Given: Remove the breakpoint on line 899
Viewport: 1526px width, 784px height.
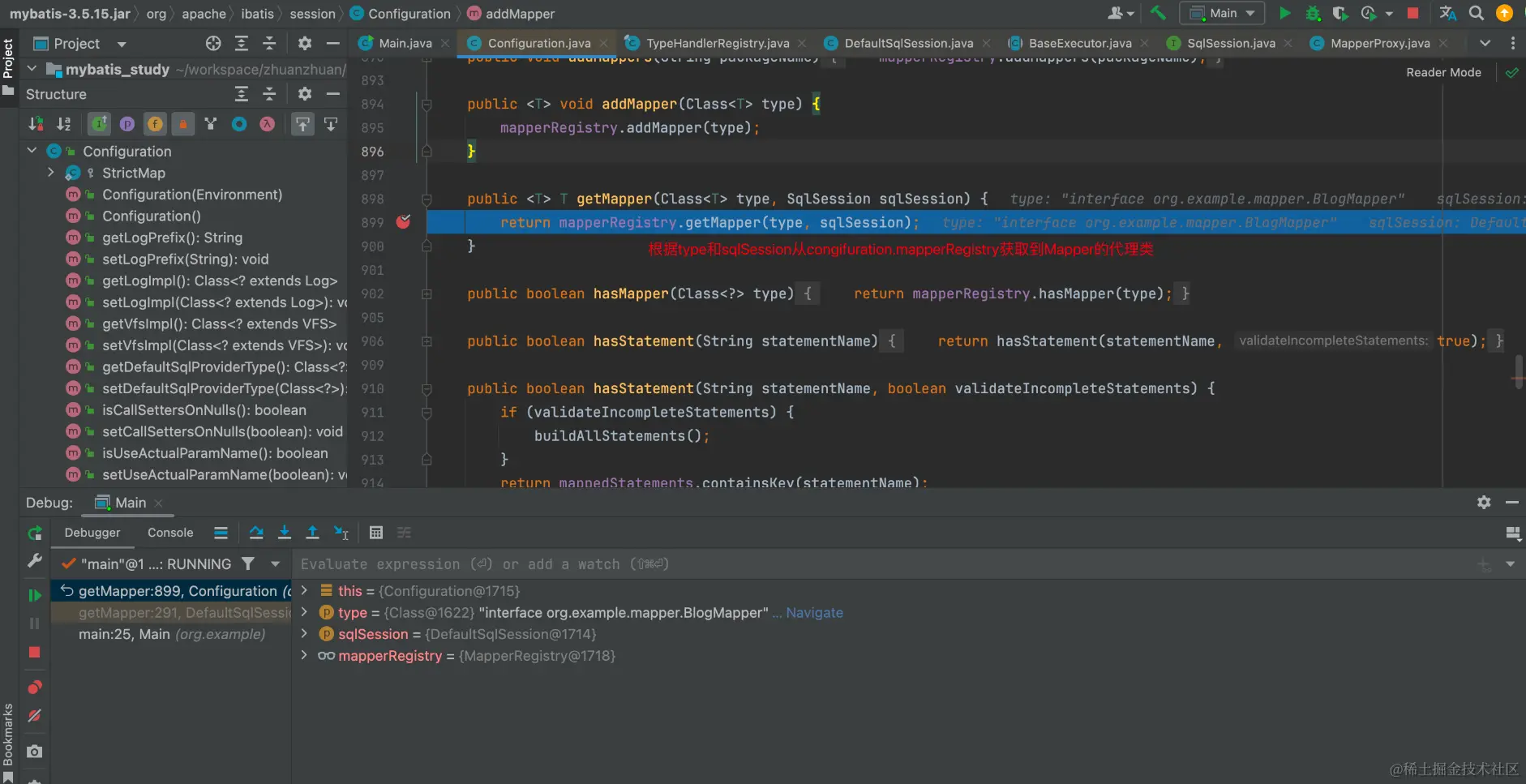Looking at the screenshot, I should pos(403,222).
